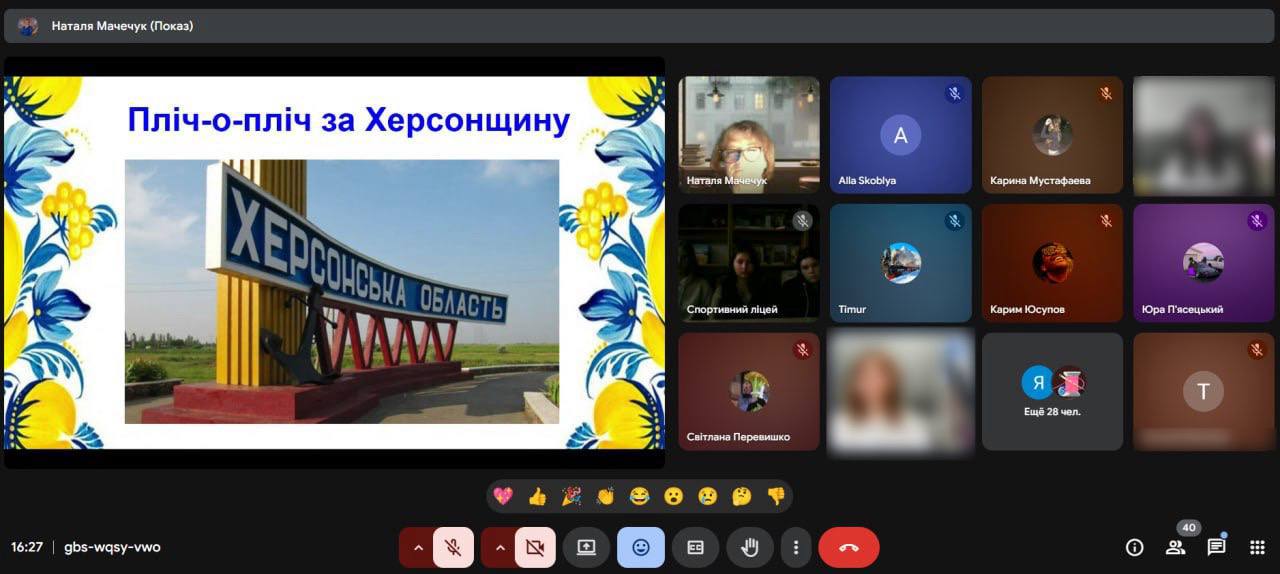Unmute the microphone button
This screenshot has height=574, width=1280.
pos(453,547)
